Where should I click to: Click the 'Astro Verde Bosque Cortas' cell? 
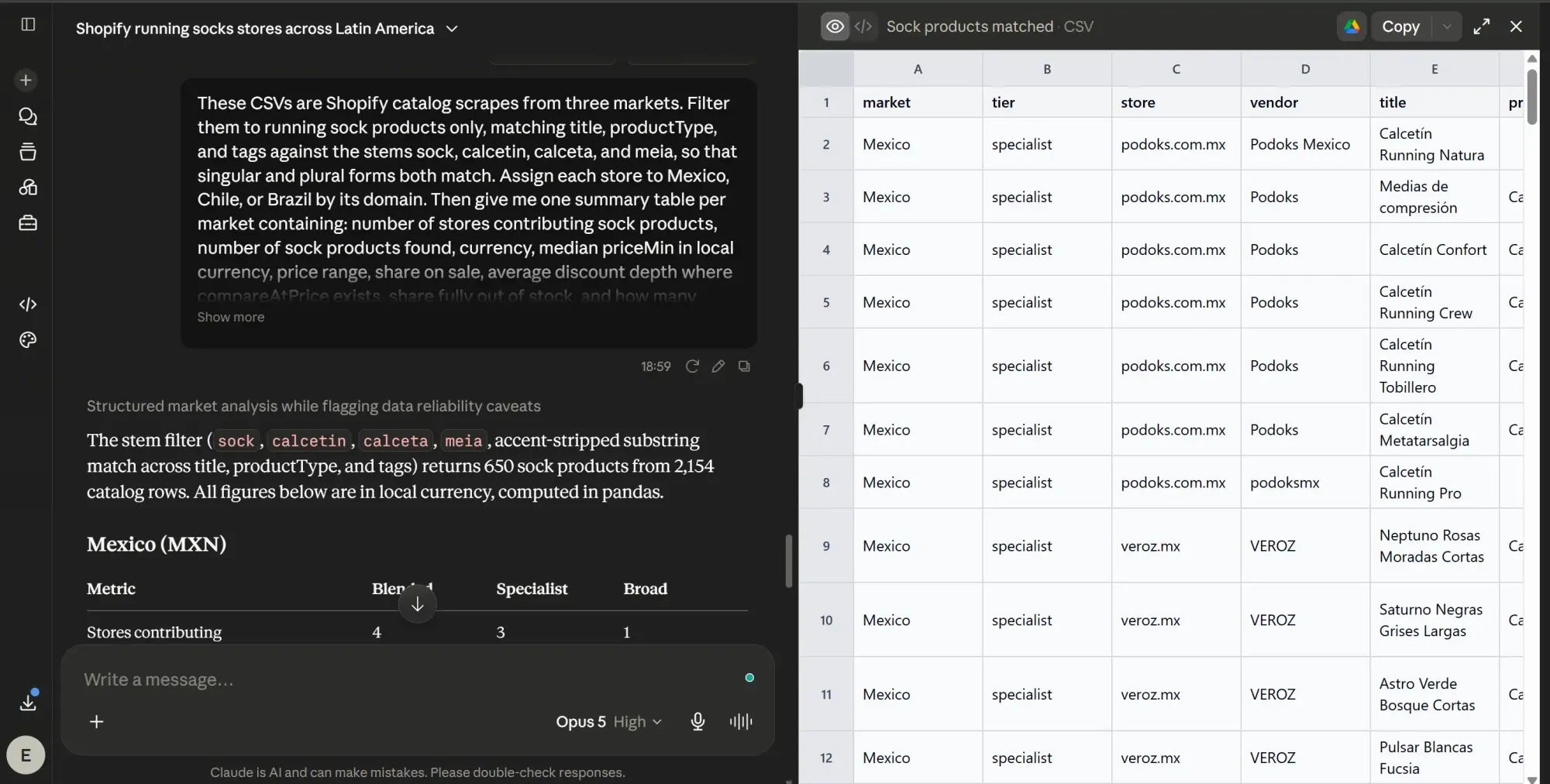pyautogui.click(x=1435, y=694)
